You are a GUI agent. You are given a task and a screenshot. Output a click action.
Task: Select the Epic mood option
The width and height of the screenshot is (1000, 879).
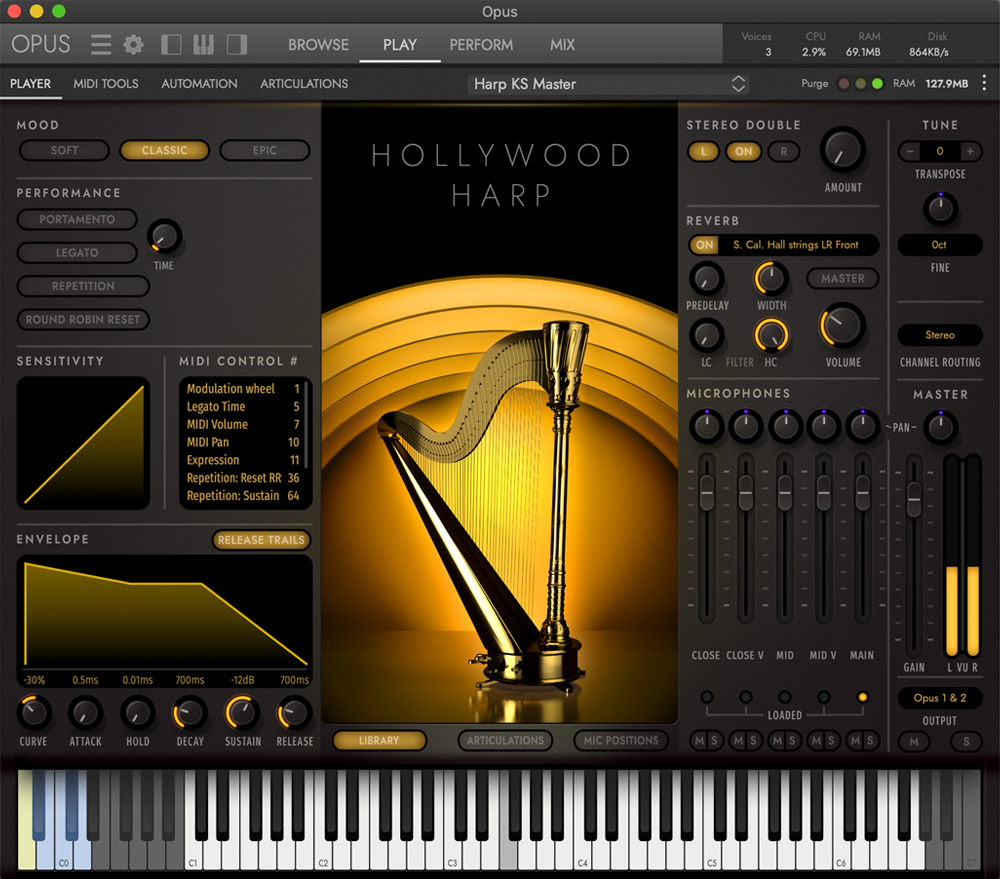point(264,151)
